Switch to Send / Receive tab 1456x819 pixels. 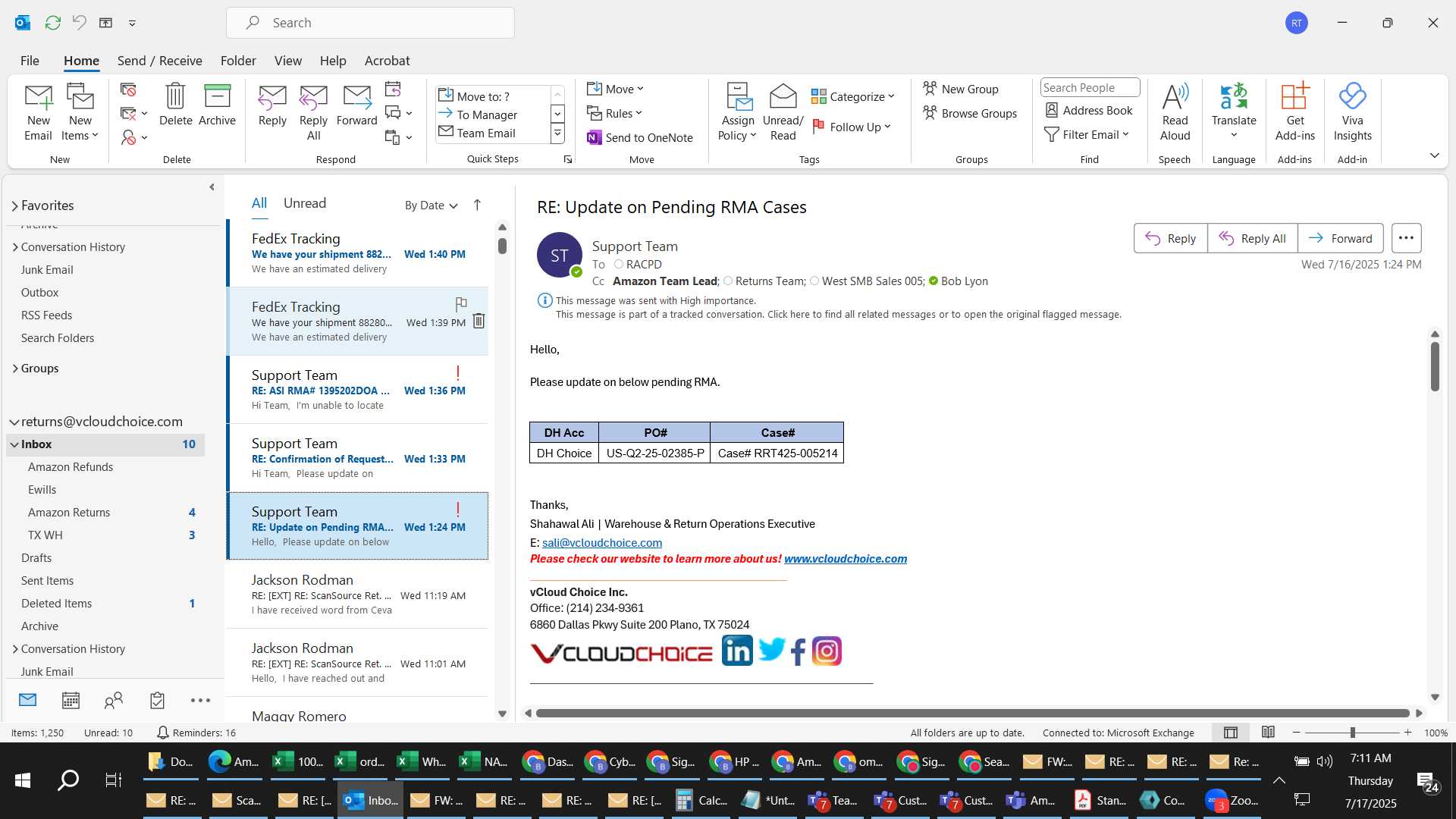coord(159,61)
